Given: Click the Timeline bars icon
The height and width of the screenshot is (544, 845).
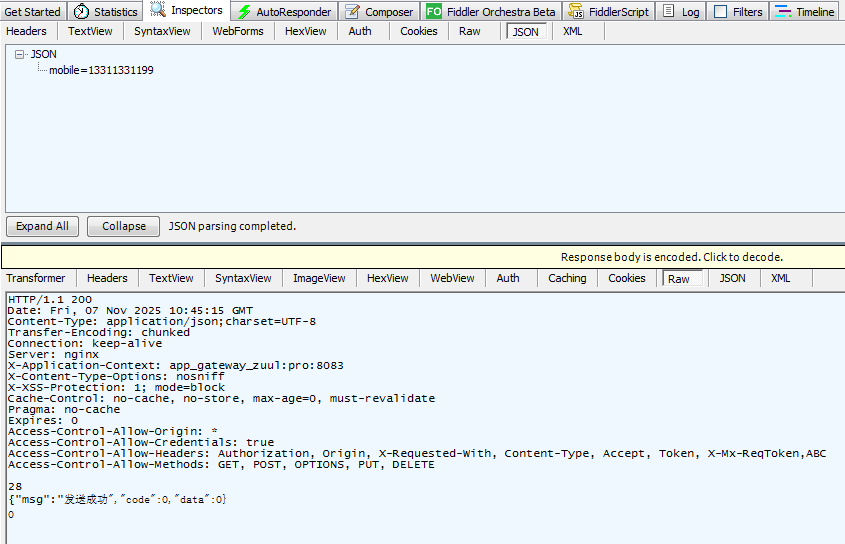Looking at the screenshot, I should tap(783, 11).
